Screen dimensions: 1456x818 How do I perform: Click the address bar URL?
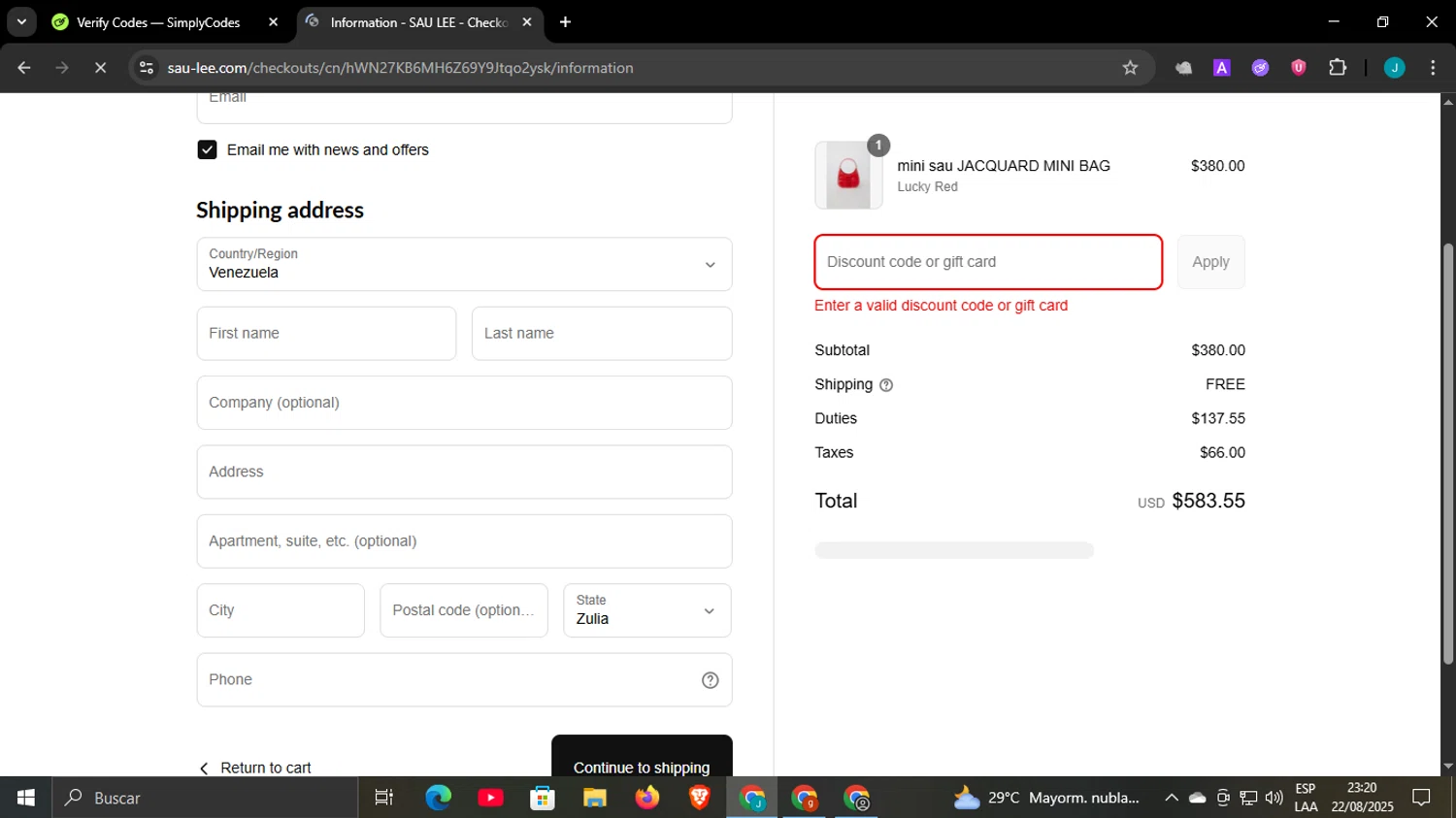click(x=400, y=68)
